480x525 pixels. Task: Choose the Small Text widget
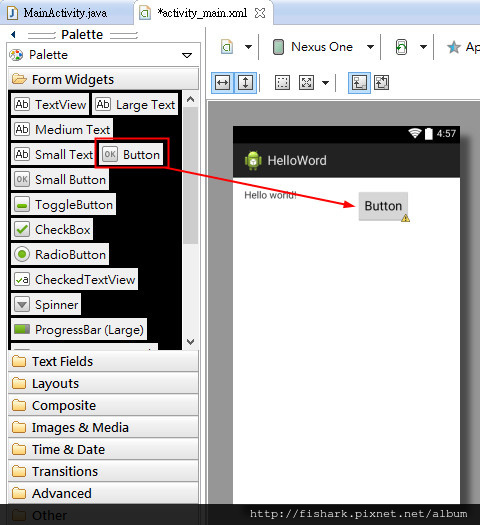(x=53, y=154)
